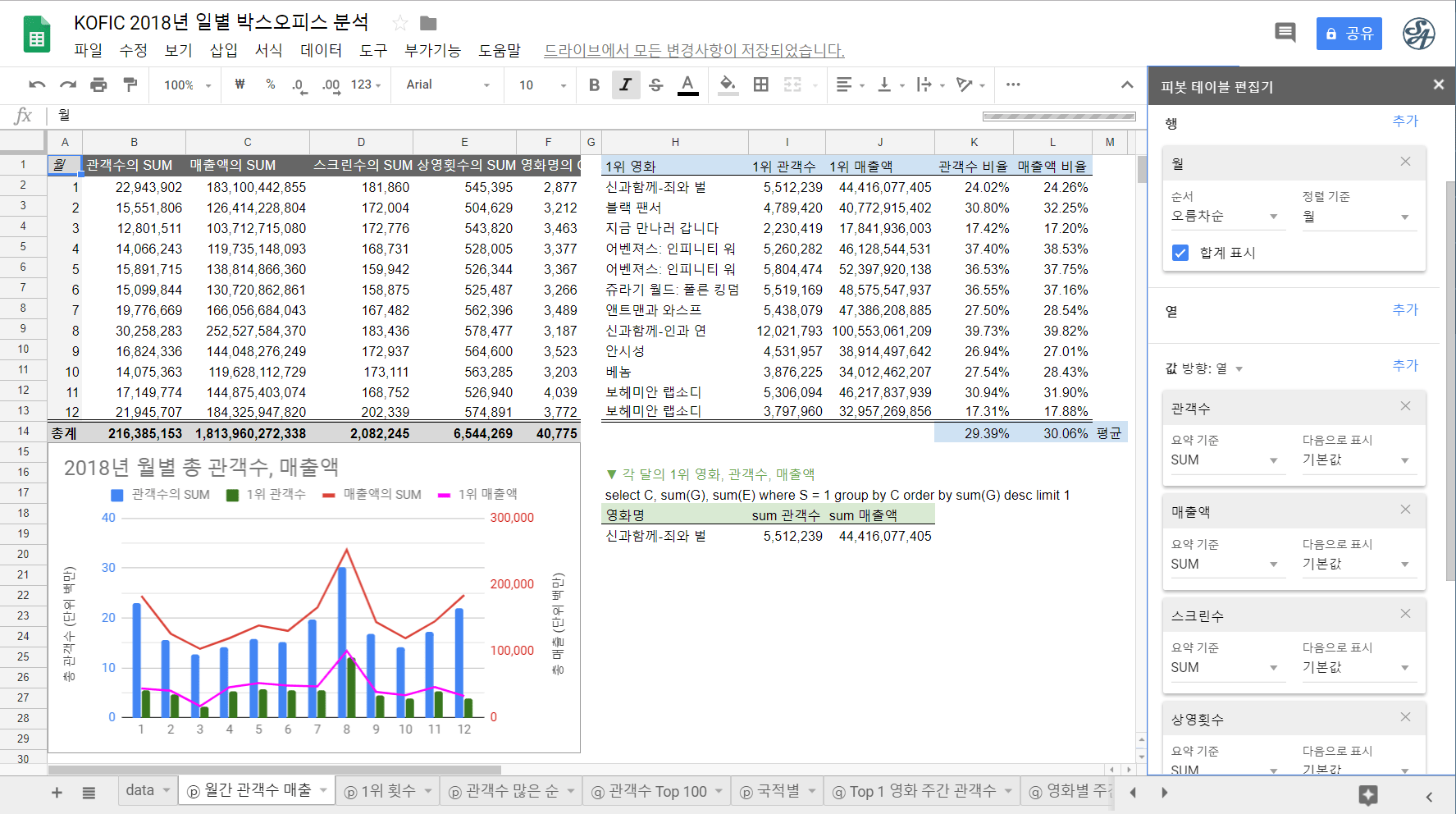Screen dimensions: 1456x814
Task: Open the 데이터 menu
Action: (x=321, y=50)
